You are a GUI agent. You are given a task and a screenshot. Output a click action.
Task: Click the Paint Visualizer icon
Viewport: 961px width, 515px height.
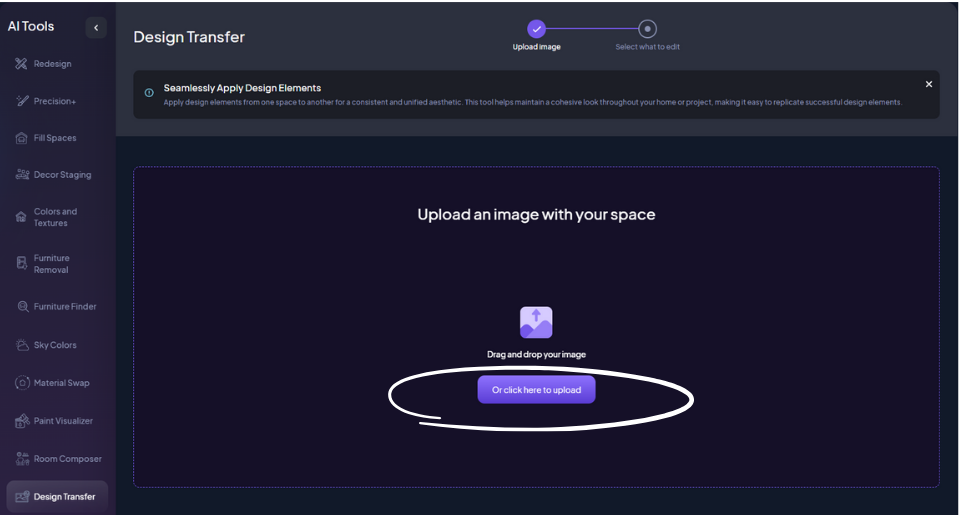click(x=22, y=421)
